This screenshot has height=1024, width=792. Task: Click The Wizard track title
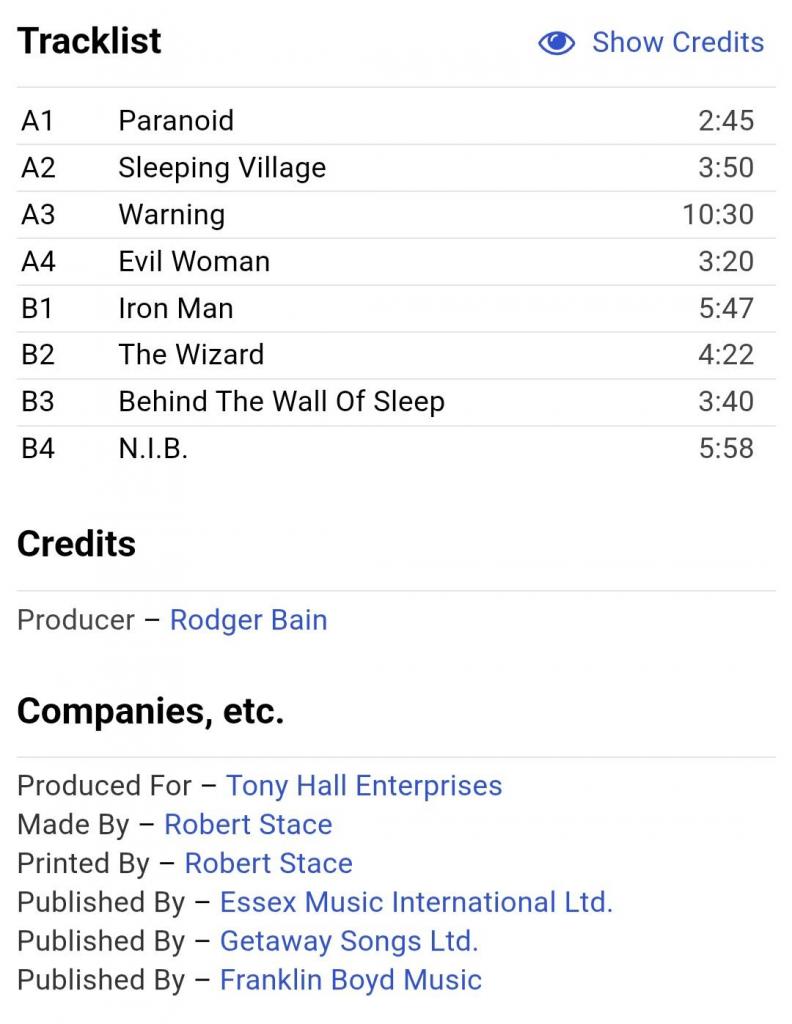coord(191,355)
